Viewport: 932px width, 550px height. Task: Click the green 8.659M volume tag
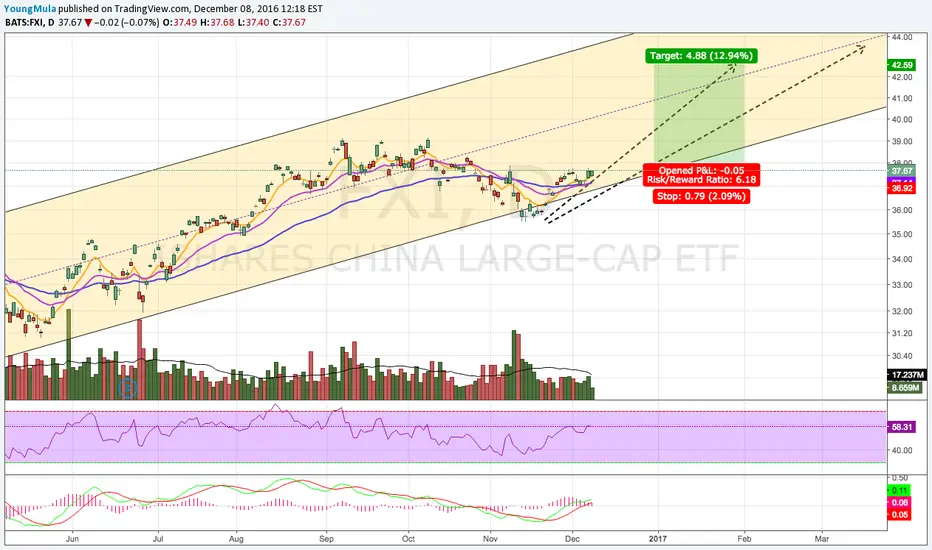click(905, 388)
